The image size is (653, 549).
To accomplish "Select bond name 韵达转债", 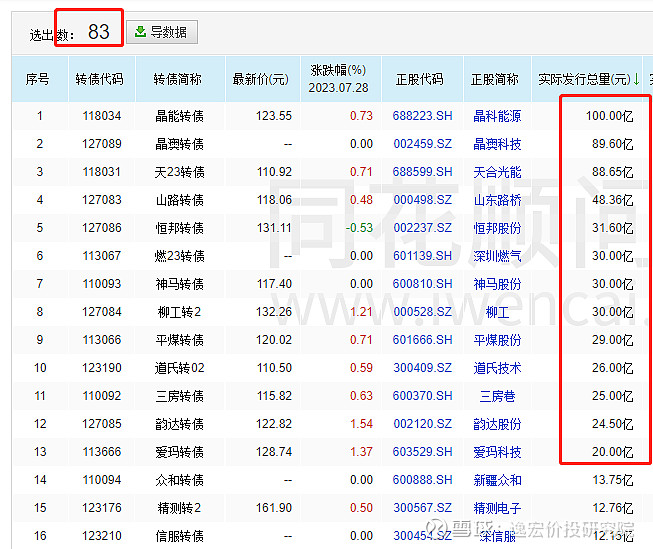I will [179, 424].
